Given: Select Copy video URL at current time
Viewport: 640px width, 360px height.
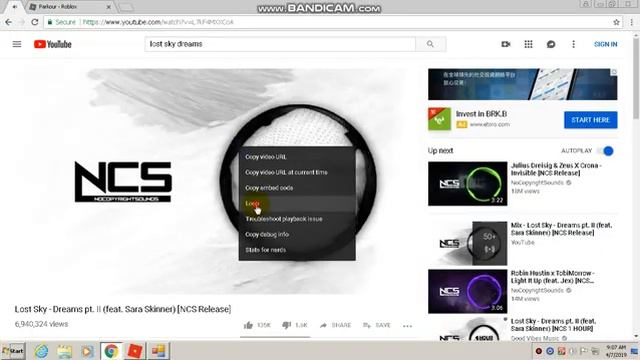Looking at the screenshot, I should point(297,172).
